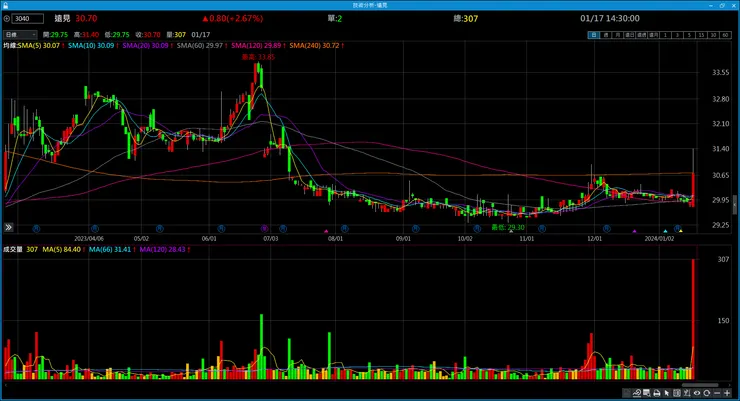This screenshot has height=401, width=740.
Task: Switch to the weekly (週) period tab
Action: 606,35
